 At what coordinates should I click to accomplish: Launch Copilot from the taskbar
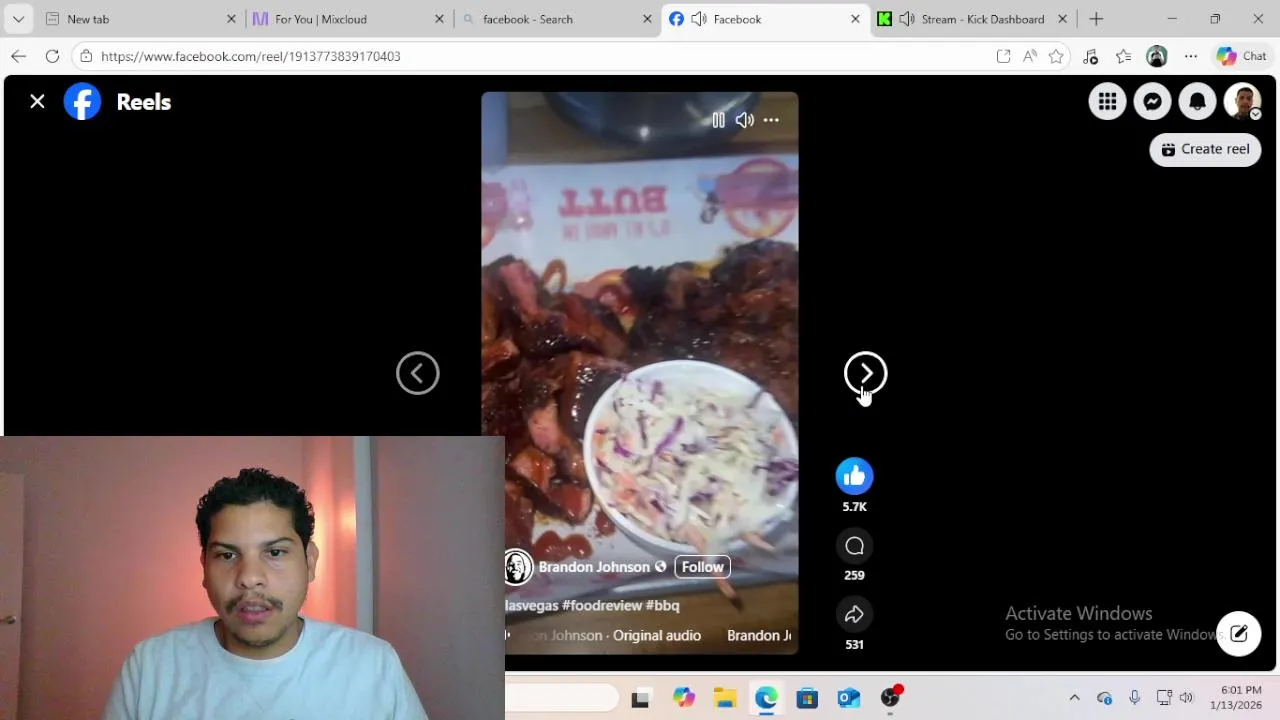pyautogui.click(x=683, y=698)
